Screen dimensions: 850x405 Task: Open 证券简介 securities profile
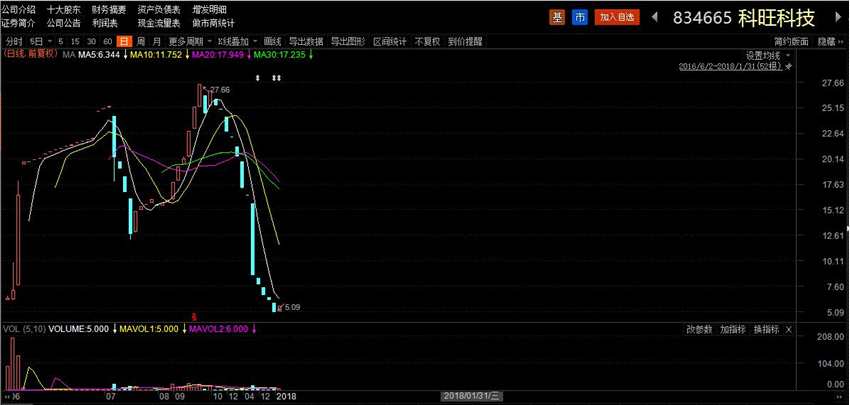18,23
